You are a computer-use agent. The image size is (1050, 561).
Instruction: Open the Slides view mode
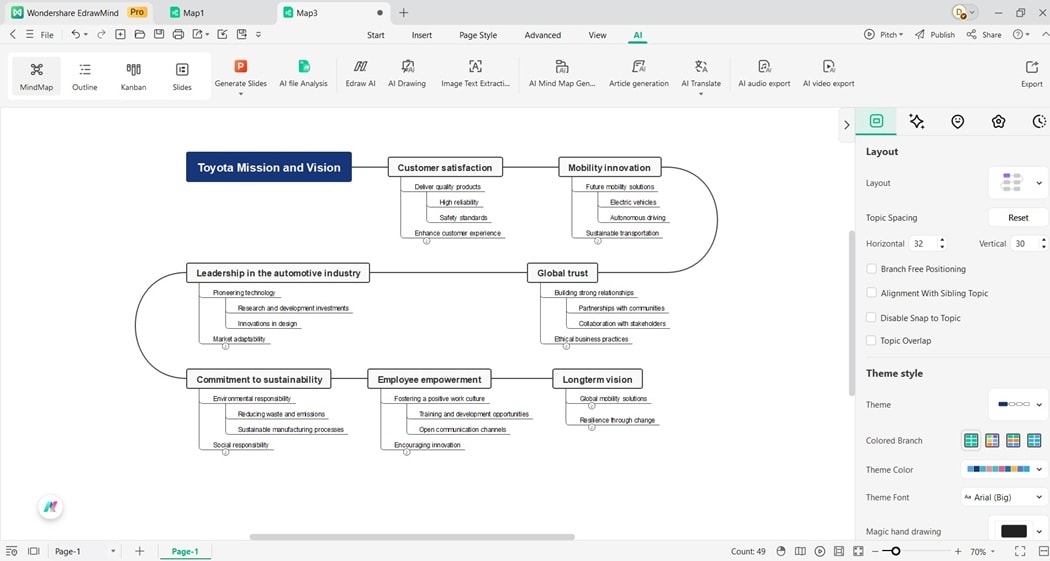(x=182, y=76)
